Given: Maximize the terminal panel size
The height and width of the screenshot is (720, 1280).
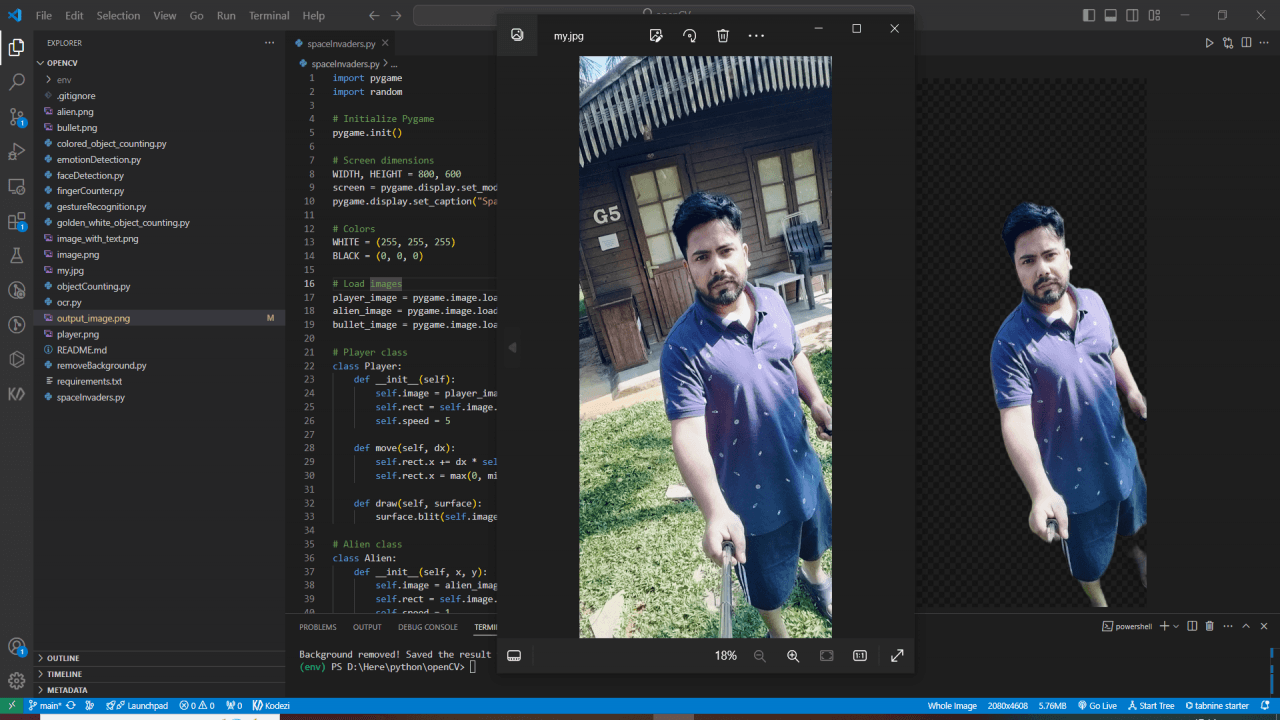Looking at the screenshot, I should click(x=1246, y=626).
